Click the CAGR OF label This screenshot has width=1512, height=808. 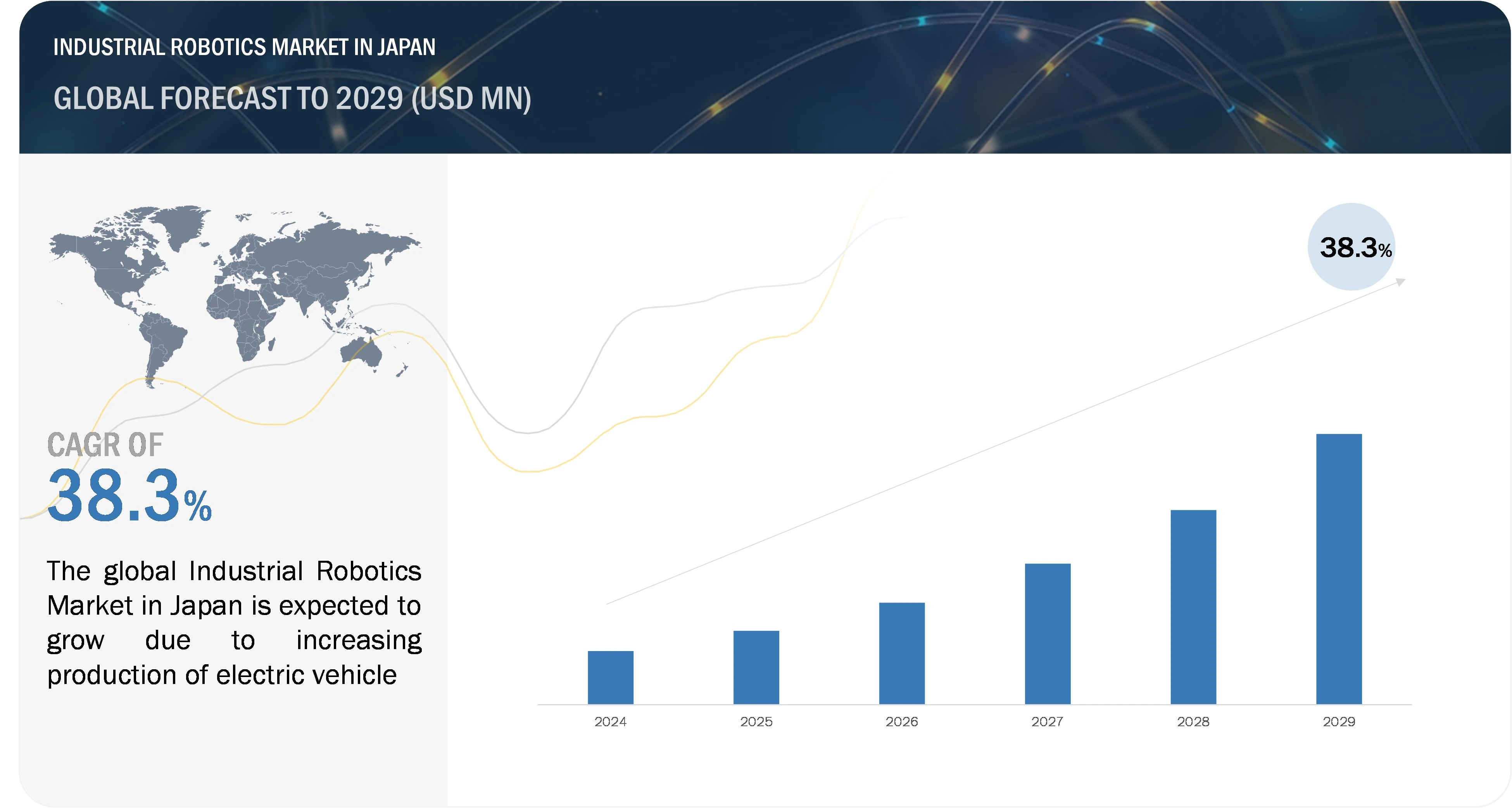tap(105, 445)
